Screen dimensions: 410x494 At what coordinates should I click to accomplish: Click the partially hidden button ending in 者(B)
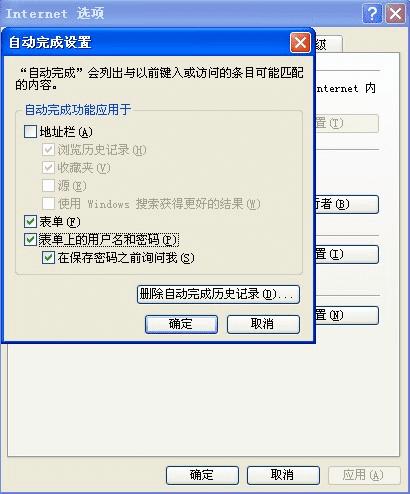coord(347,204)
